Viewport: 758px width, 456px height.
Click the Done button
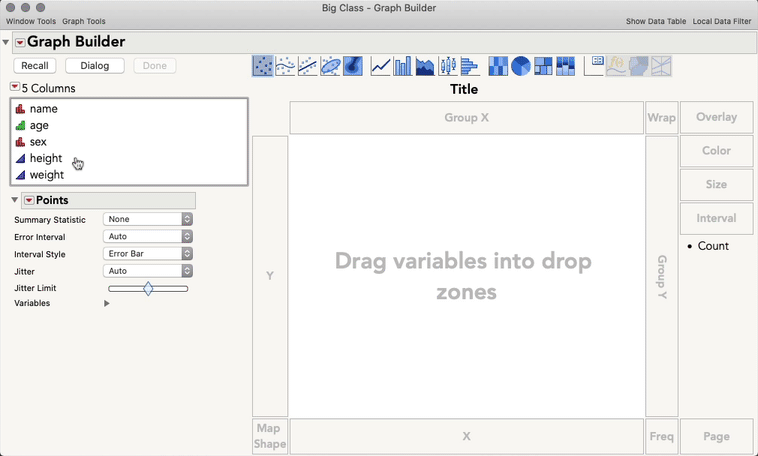(x=155, y=66)
